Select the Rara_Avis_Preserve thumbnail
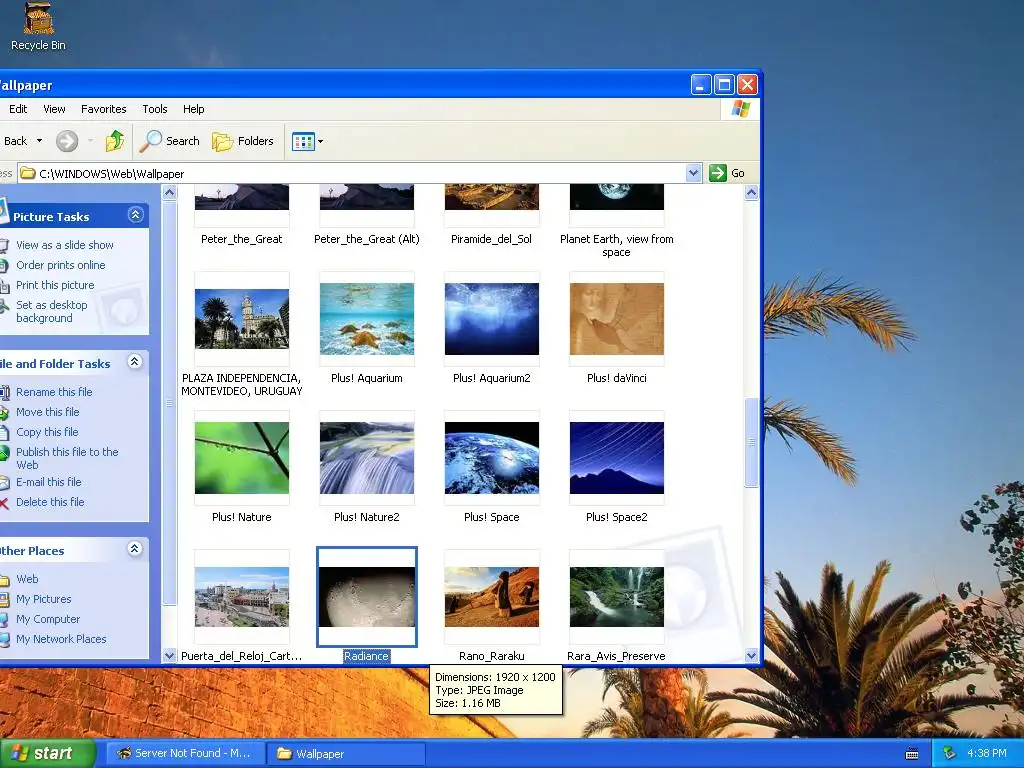Image resolution: width=1024 pixels, height=768 pixels. click(616, 597)
